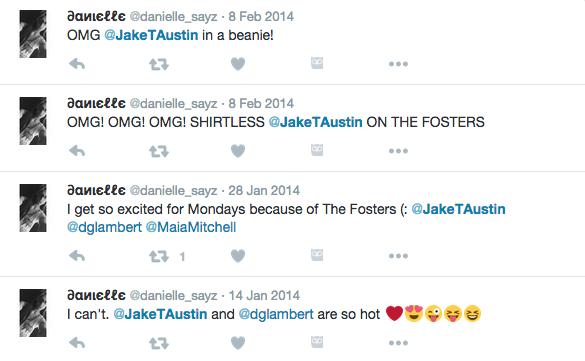Open @danielle_sayz handle on first tweet

pyautogui.click(x=173, y=17)
